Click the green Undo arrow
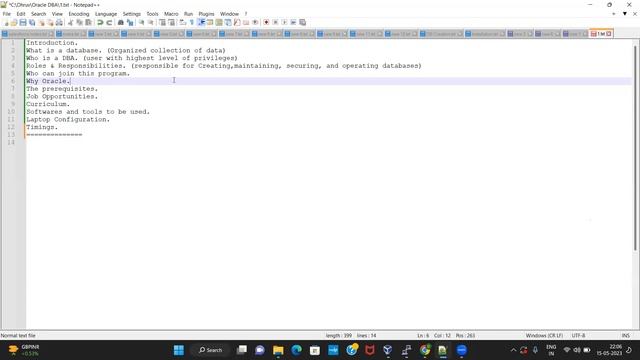The width and height of the screenshot is (640, 360). point(100,22)
